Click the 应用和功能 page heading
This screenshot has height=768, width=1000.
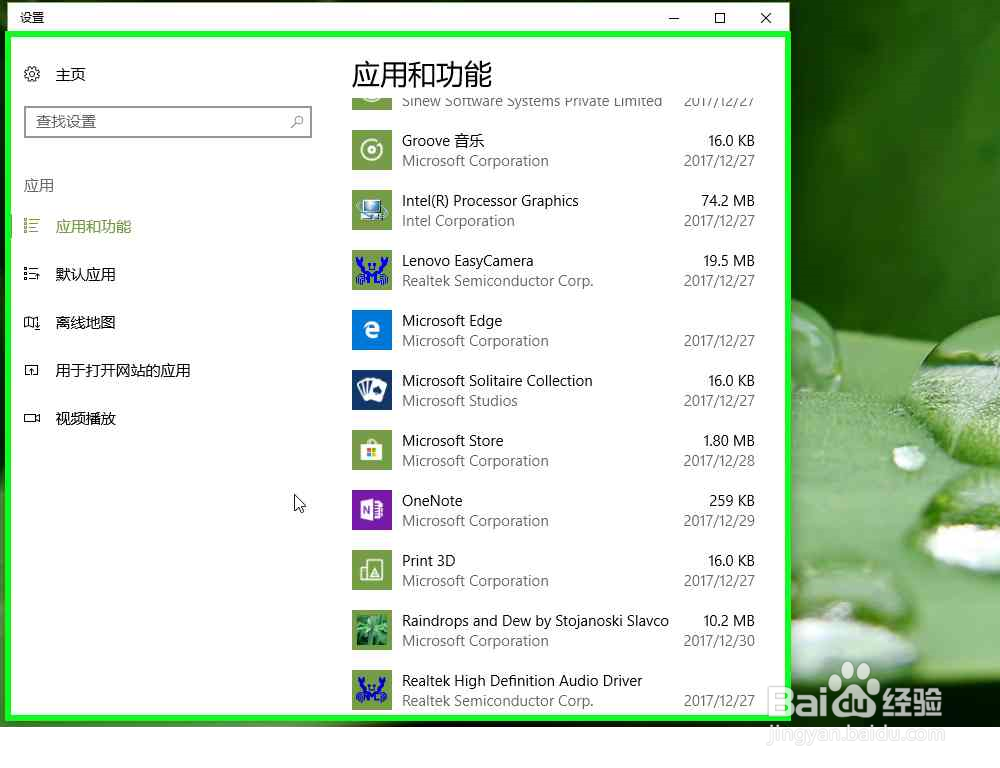pos(422,75)
